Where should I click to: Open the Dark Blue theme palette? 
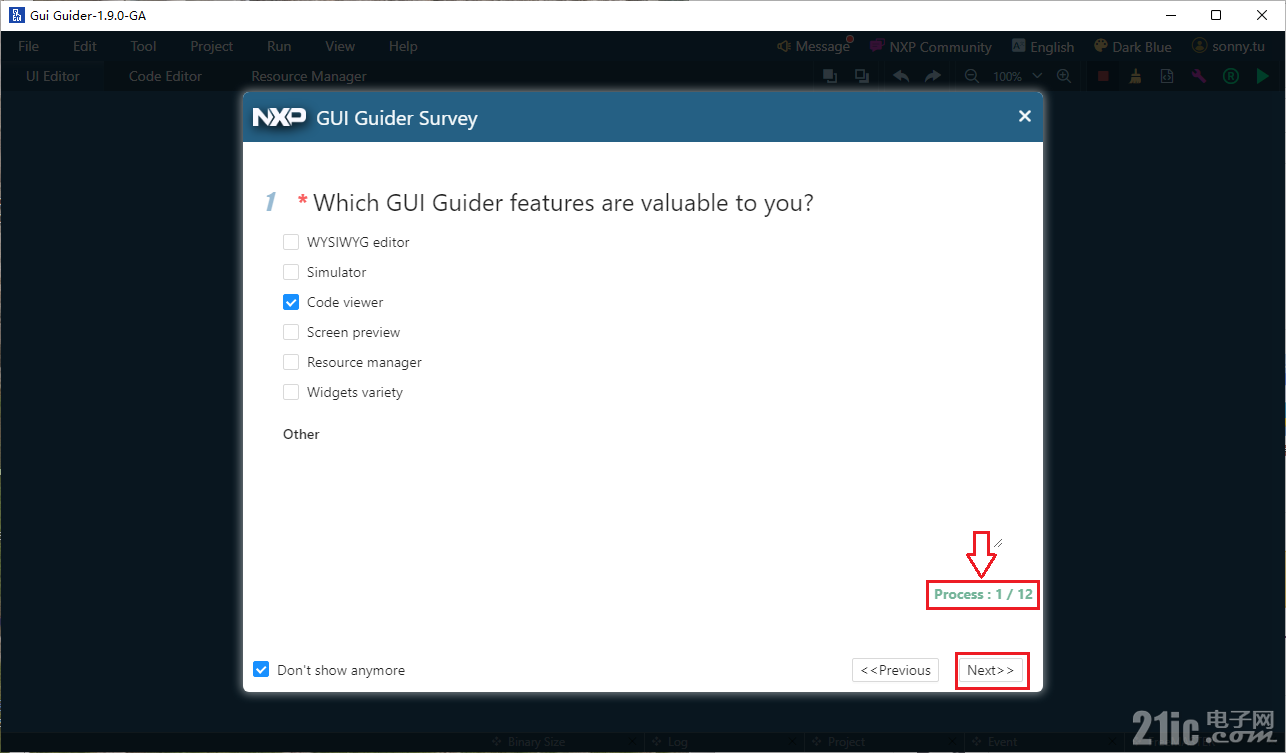tap(1132, 47)
